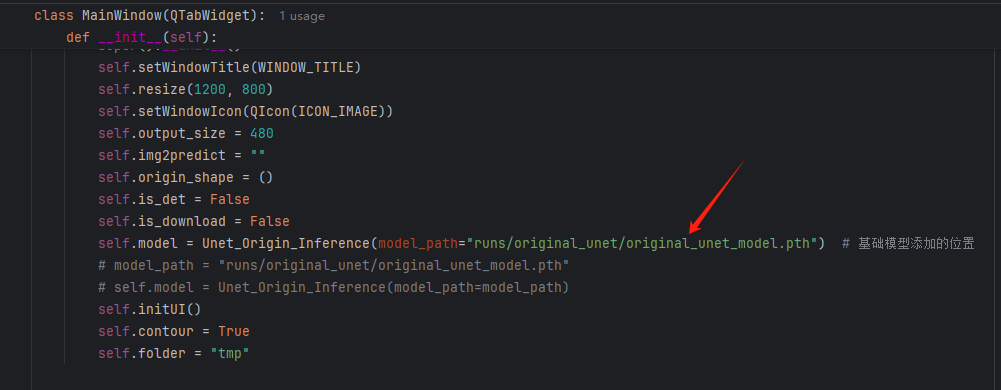The width and height of the screenshot is (1001, 390).
Task: Click False on the is_det line
Action: pos(230,199)
